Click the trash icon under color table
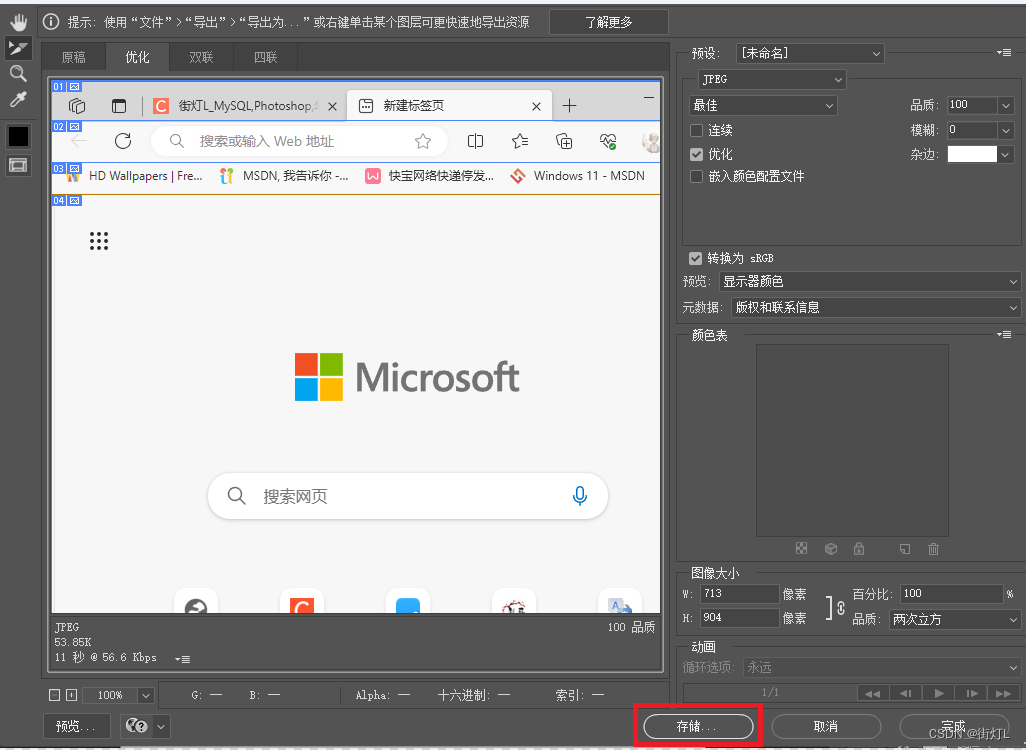The height and width of the screenshot is (750, 1026). point(934,548)
